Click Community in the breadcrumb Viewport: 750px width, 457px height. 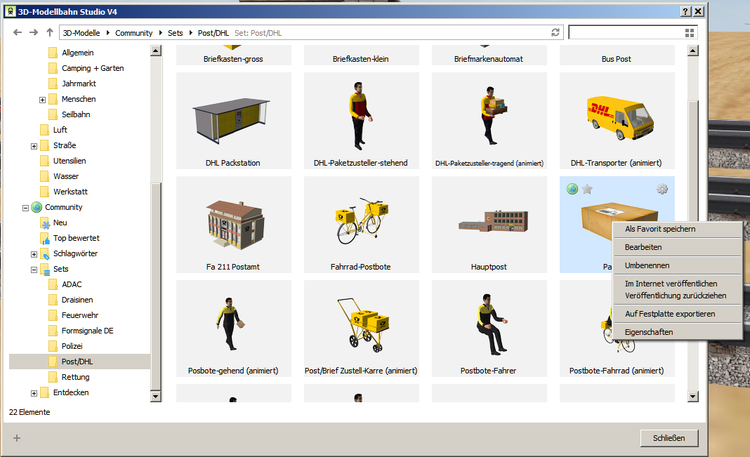[133, 33]
